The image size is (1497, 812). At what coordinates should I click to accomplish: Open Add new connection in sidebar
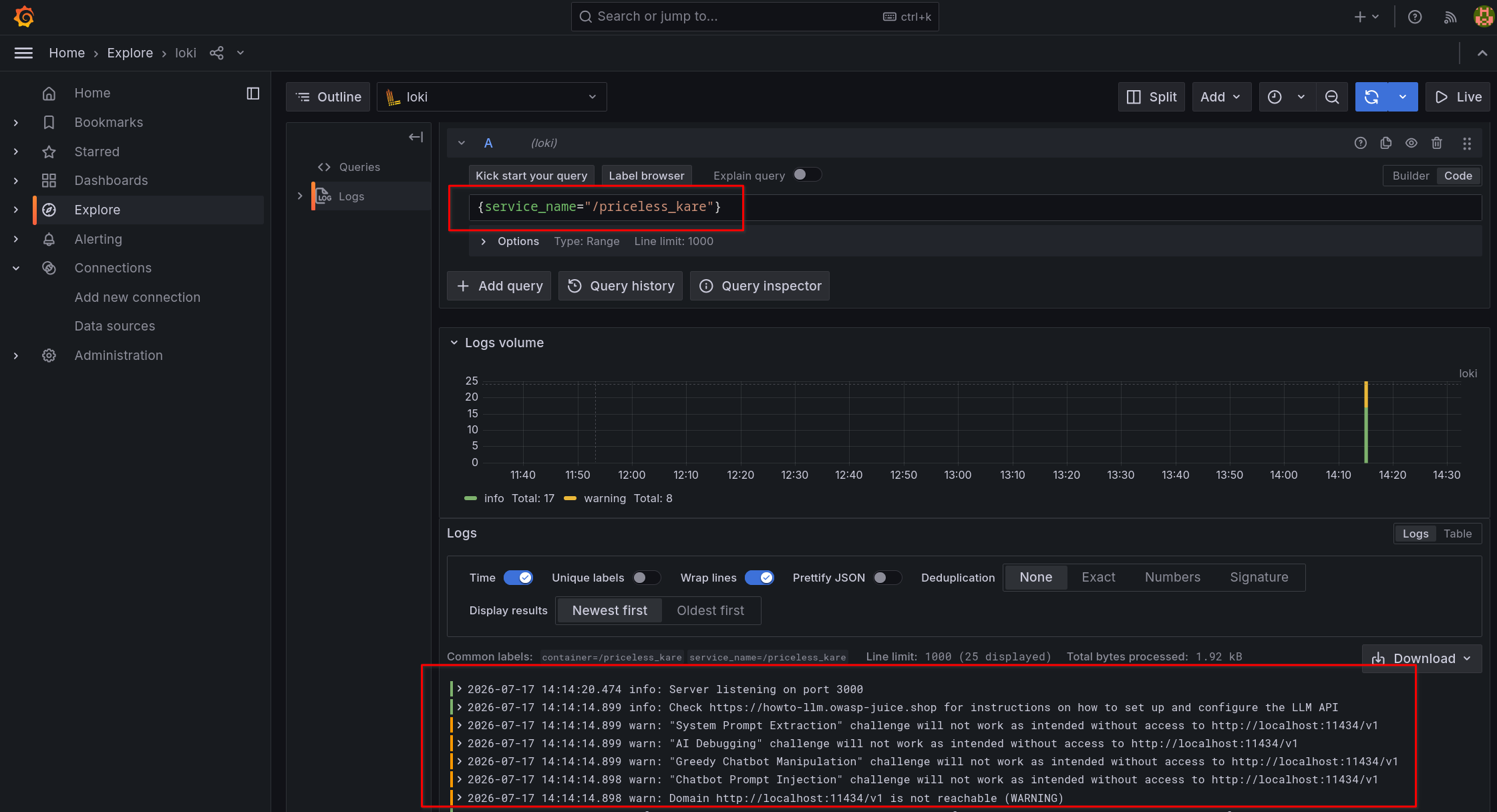[138, 297]
